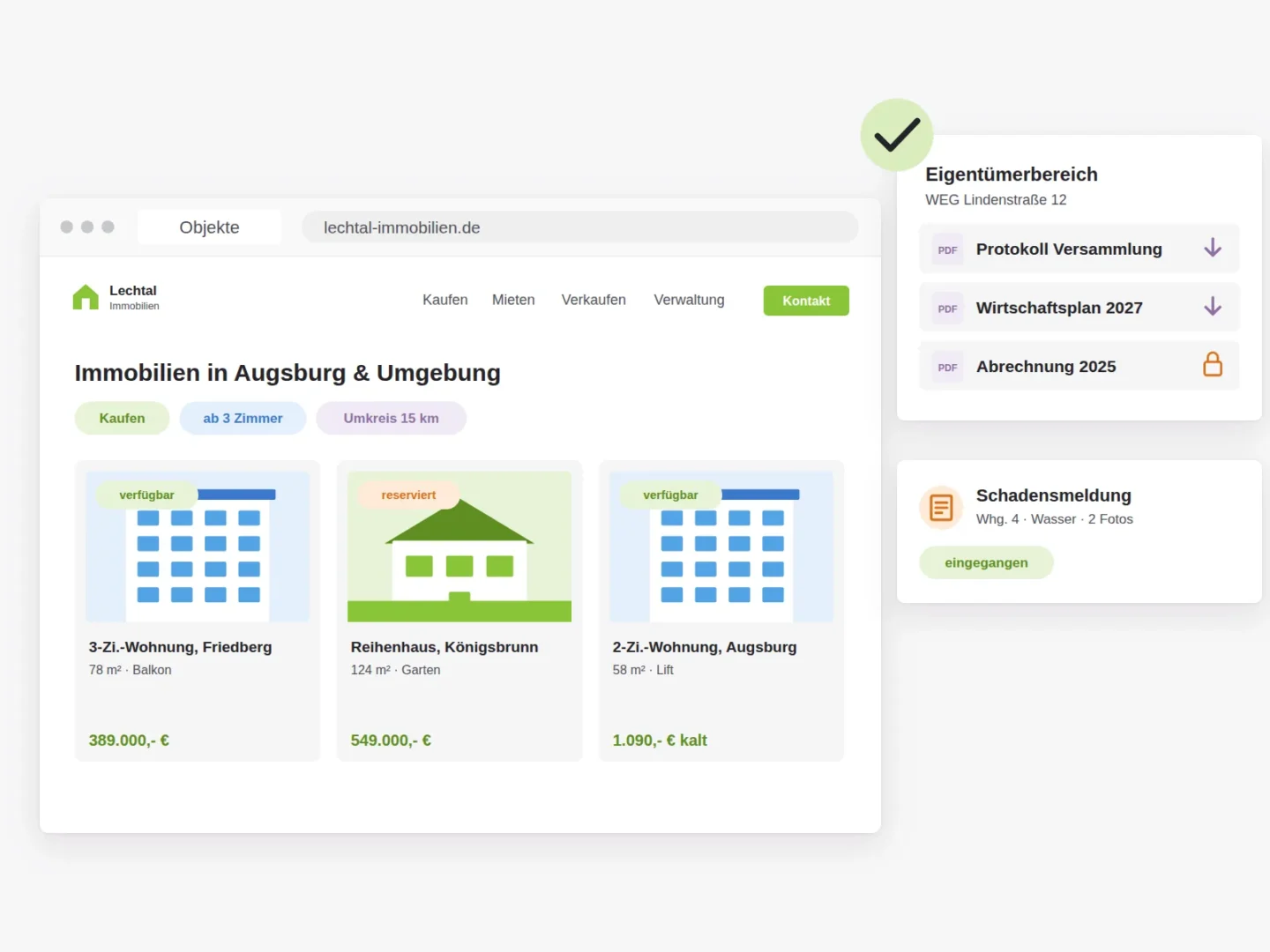Click the reserviert badge on Reihenhaus
Viewport: 1270px width, 952px height.
pos(408,495)
